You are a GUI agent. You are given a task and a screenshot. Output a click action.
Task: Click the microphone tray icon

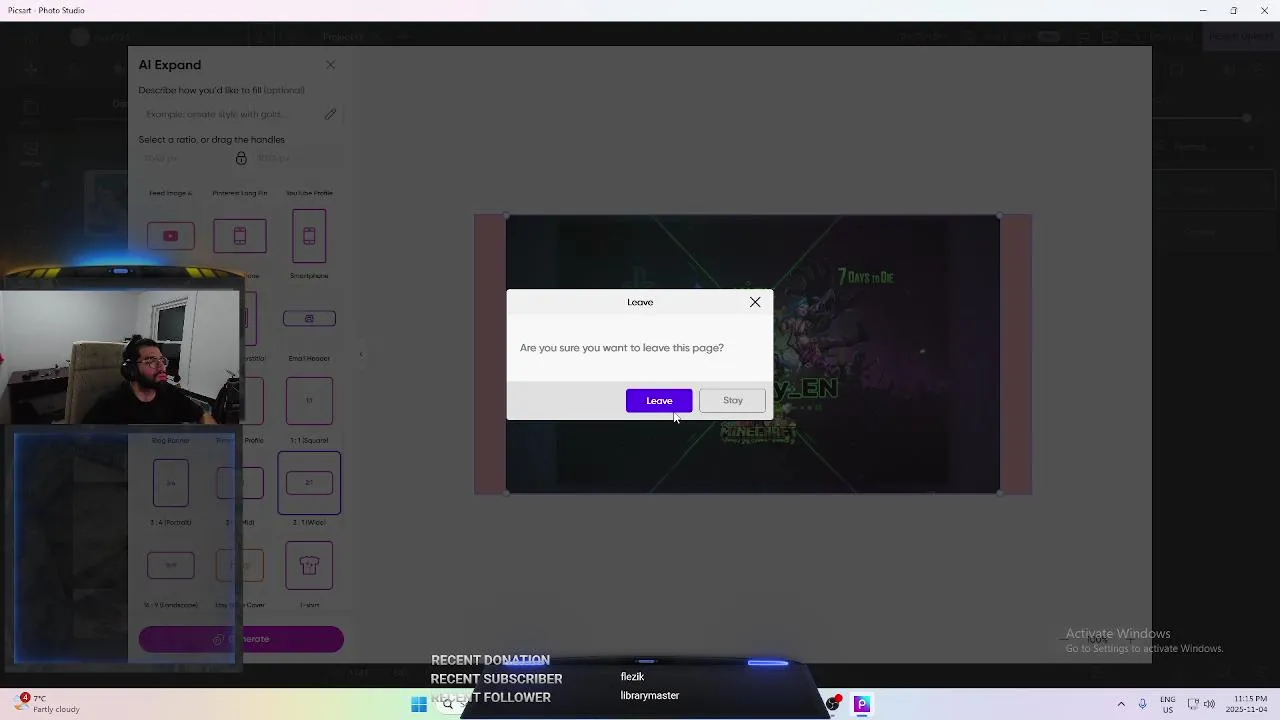1142,704
